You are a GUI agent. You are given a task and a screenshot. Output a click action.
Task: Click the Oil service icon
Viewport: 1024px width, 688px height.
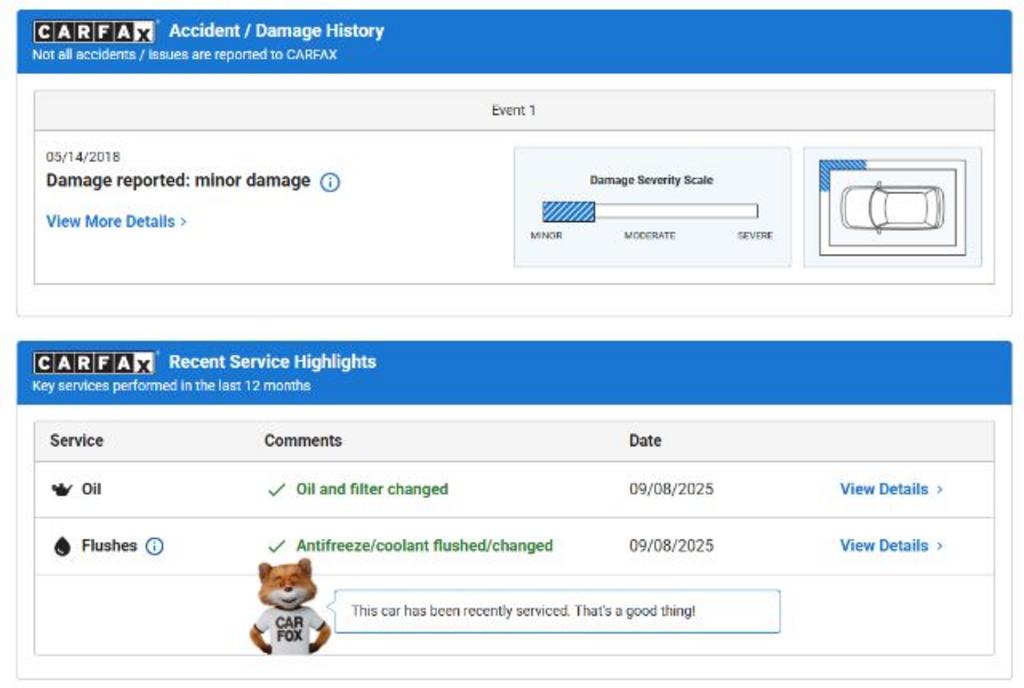tap(62, 490)
